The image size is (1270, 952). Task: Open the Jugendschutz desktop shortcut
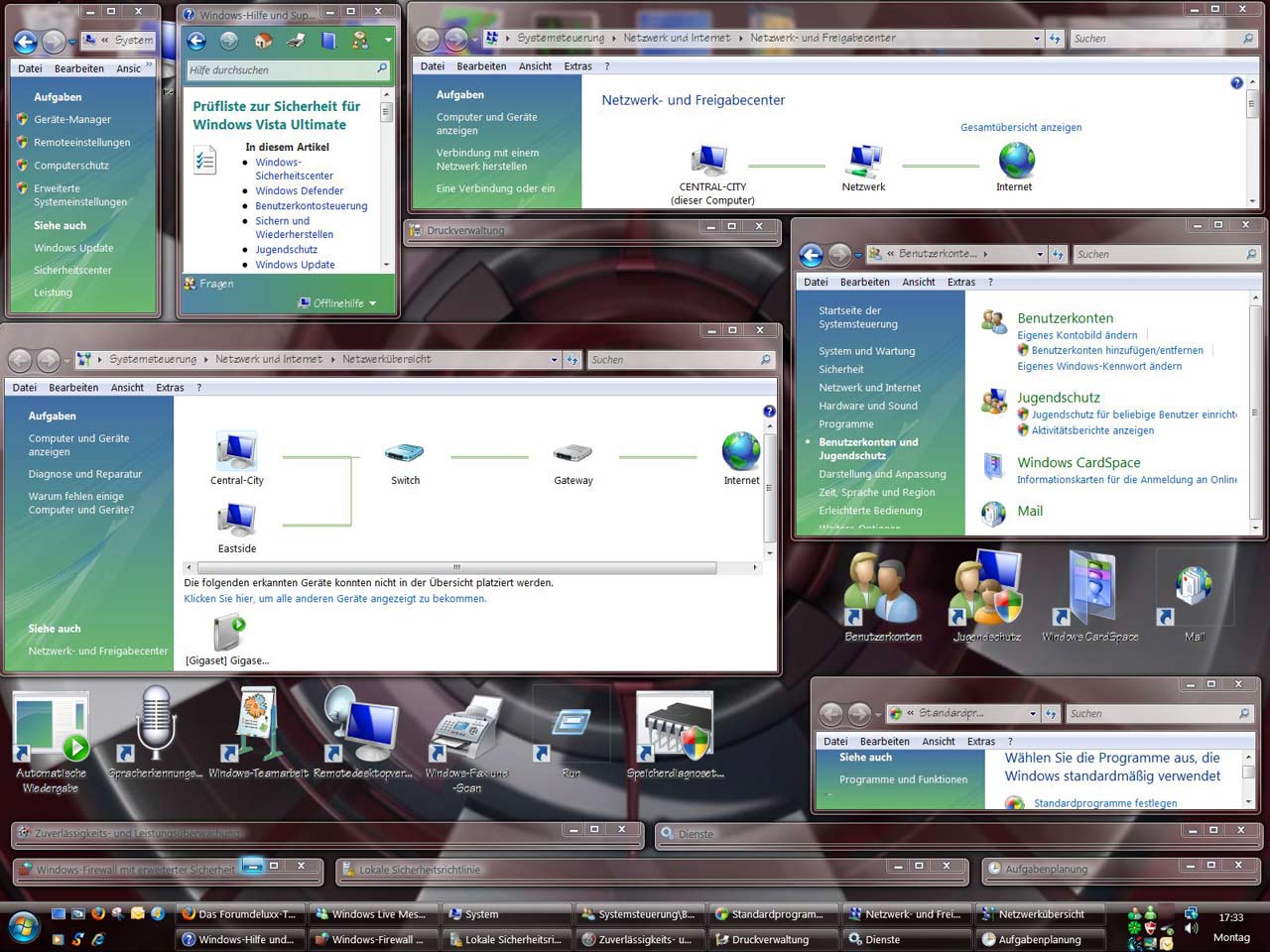pyautogui.click(x=987, y=595)
